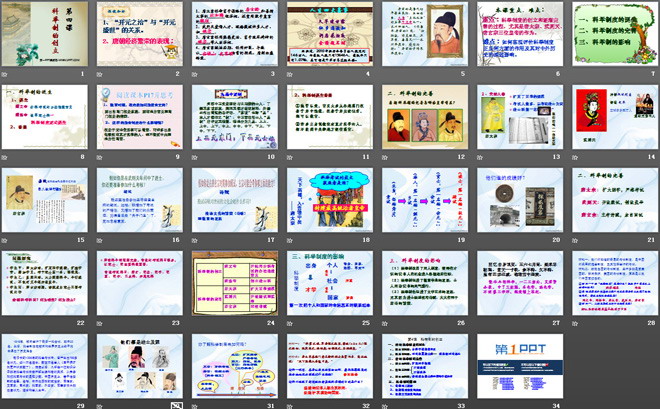The image size is (660, 409).
Task: Click the animation star icon below slide 22
Action: point(5,323)
